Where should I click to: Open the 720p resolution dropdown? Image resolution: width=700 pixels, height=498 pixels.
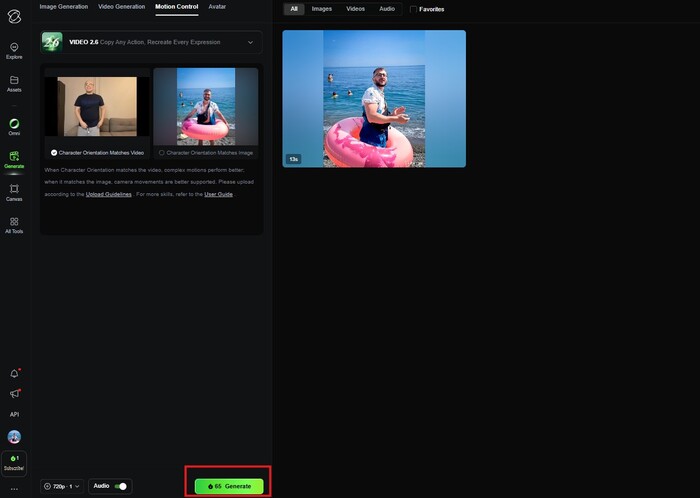tap(61, 486)
